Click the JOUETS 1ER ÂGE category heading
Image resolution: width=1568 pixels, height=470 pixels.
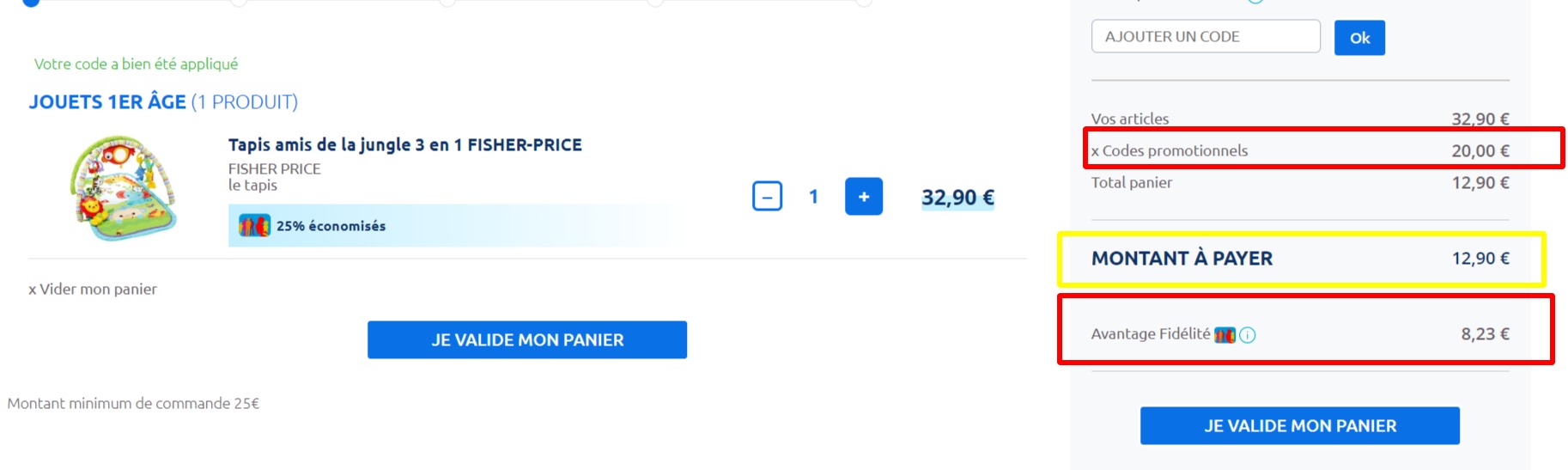107,102
